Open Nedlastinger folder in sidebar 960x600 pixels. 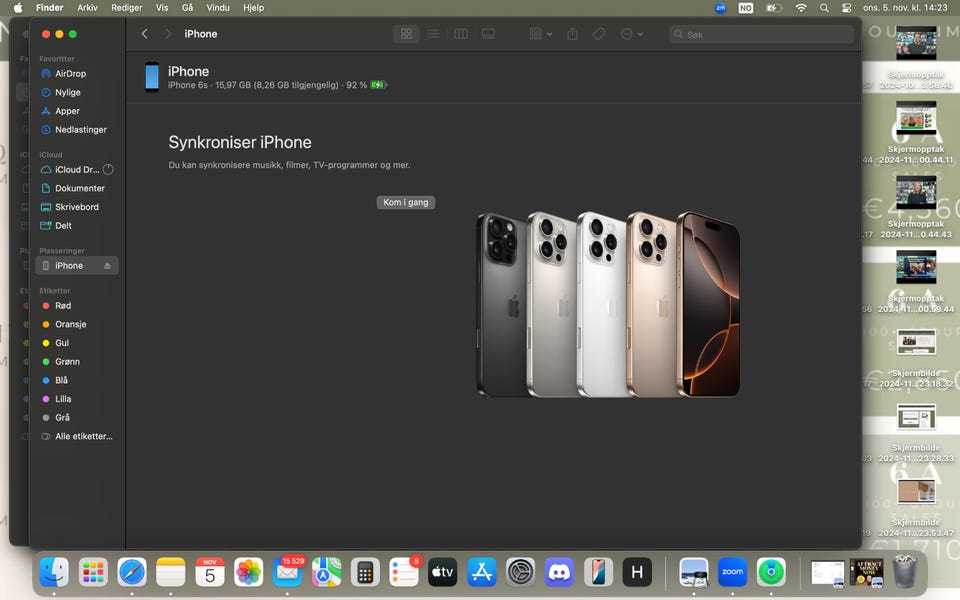80,130
